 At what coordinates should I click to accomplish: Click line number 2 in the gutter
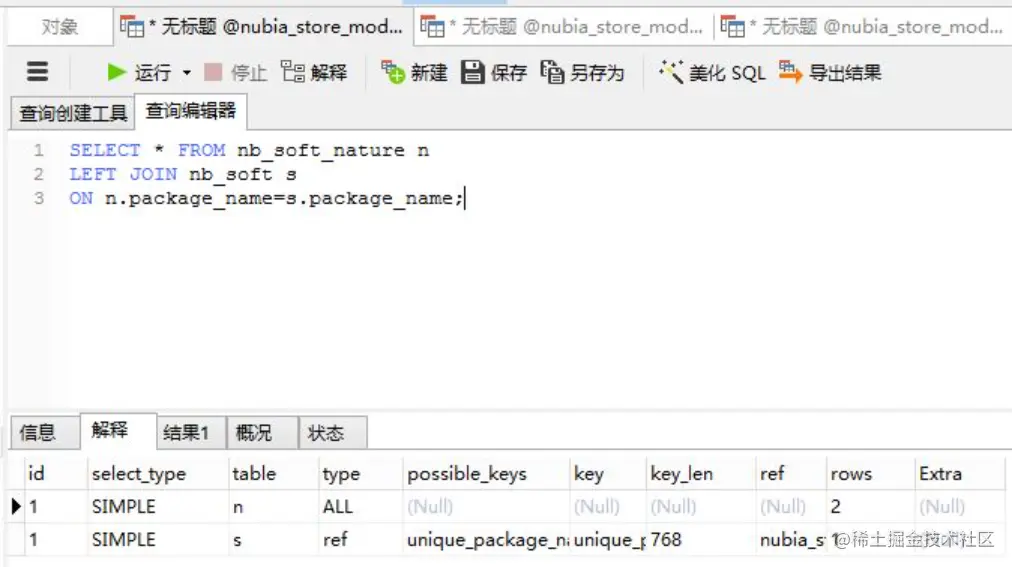pos(39,174)
